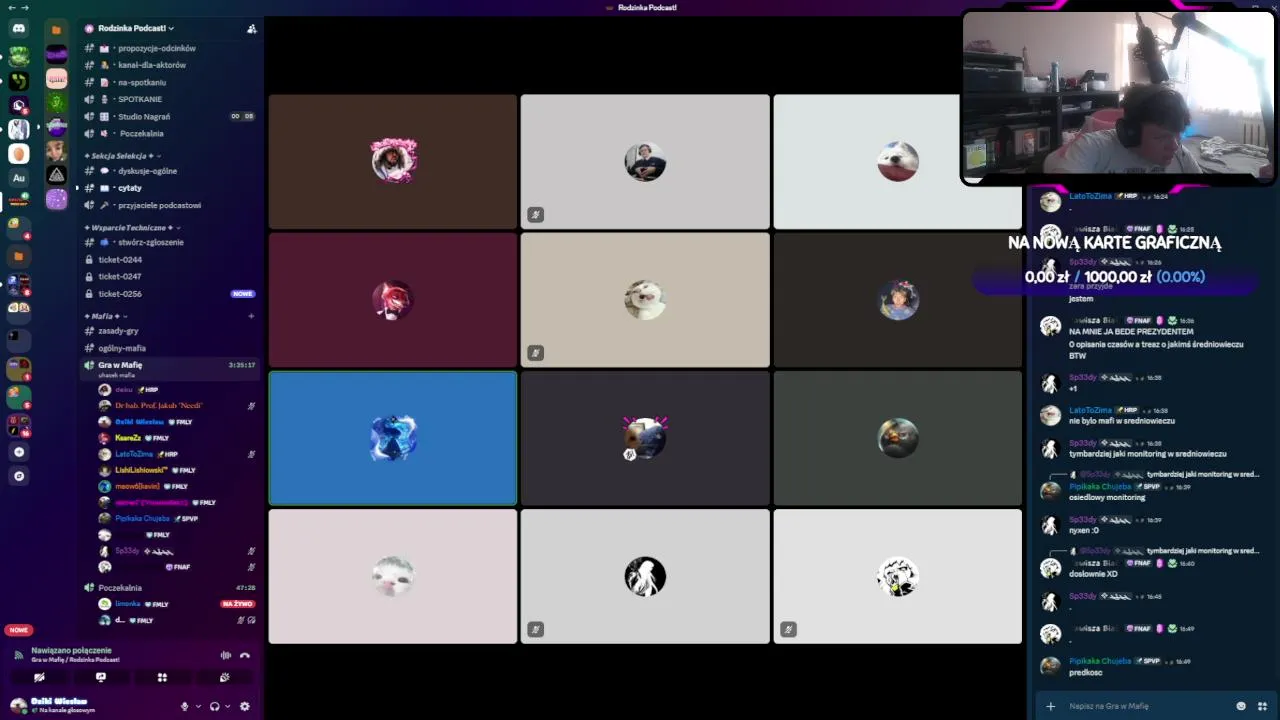The width and height of the screenshot is (1280, 720).
Task: Open the orange server folder icon at top
Action: click(56, 30)
